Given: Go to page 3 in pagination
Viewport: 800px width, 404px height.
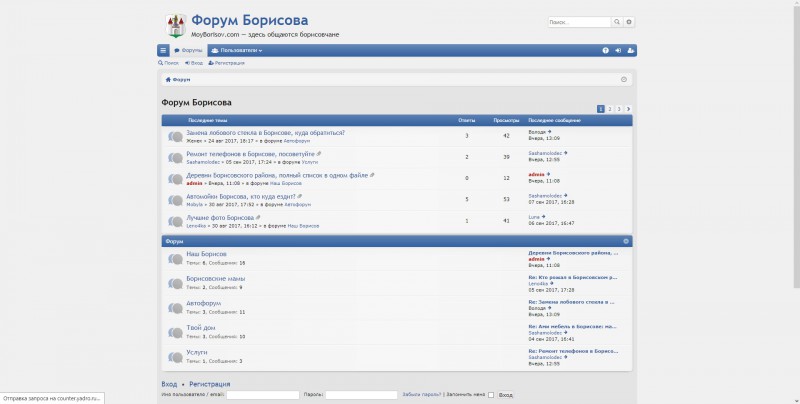Looking at the screenshot, I should click(619, 109).
